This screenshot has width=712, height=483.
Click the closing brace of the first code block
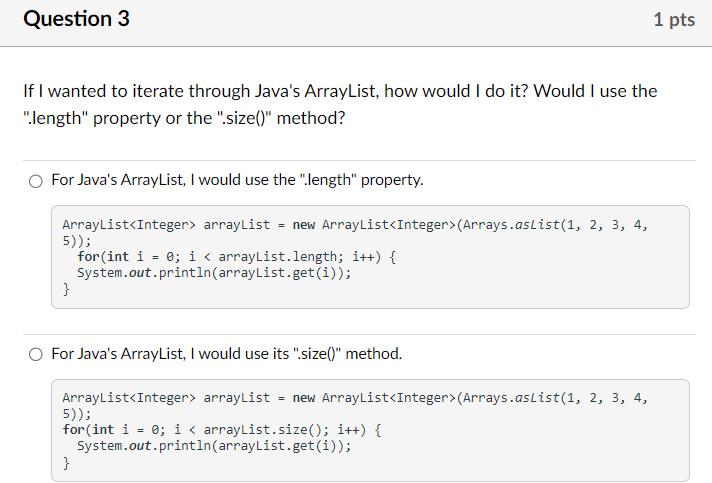pos(66,289)
